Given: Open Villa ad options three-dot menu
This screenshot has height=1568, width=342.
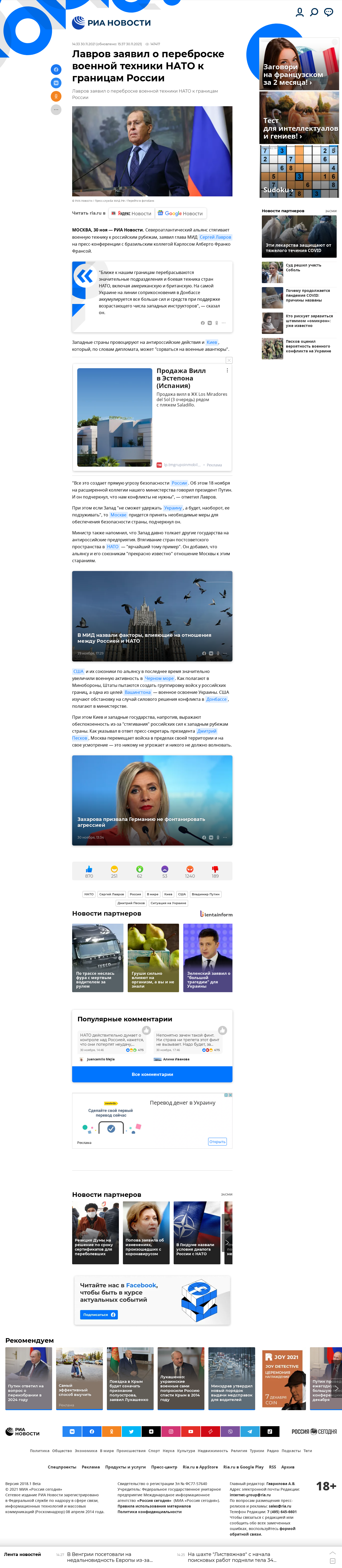Looking at the screenshot, I should click(227, 370).
